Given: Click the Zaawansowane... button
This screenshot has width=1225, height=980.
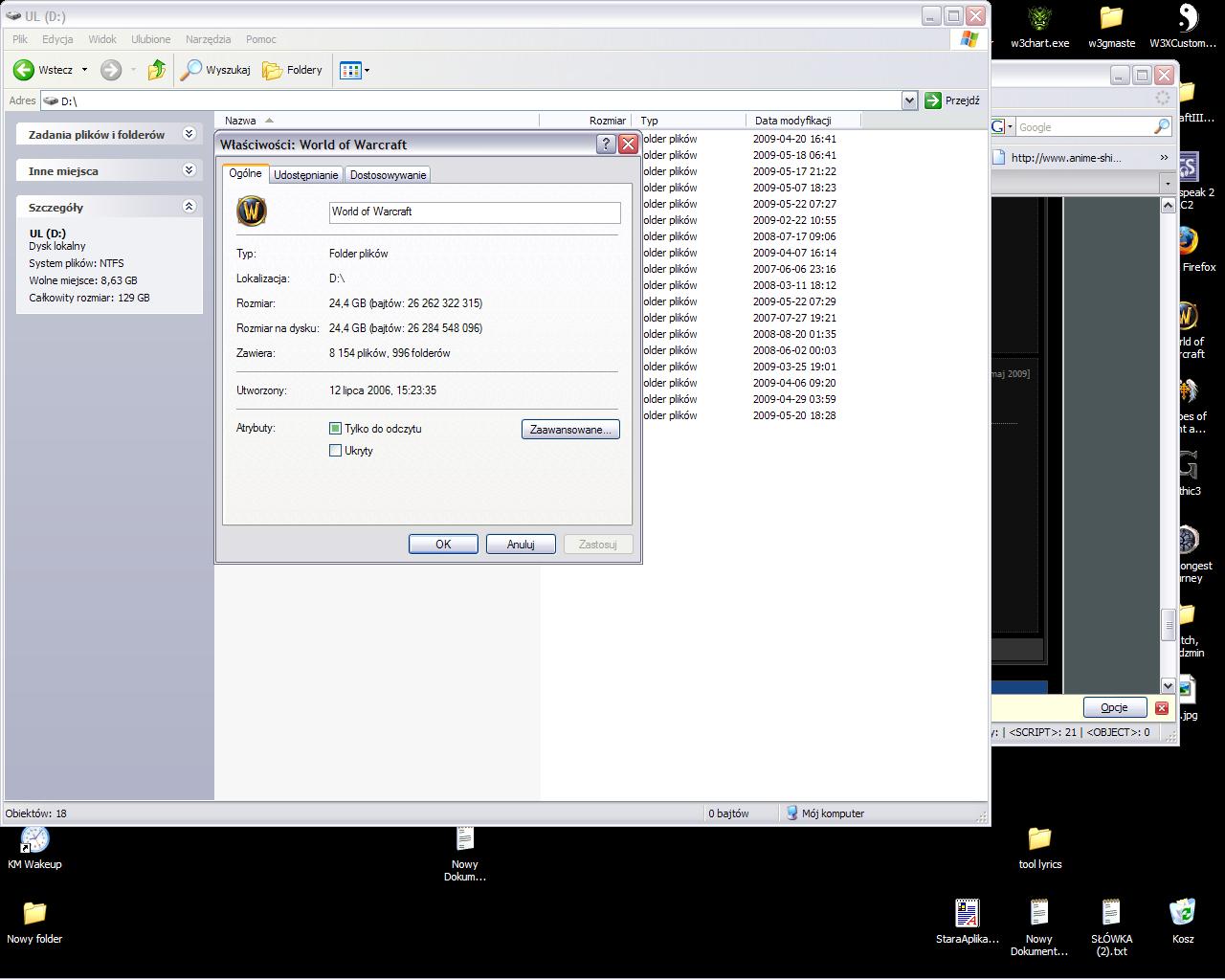Looking at the screenshot, I should [x=570, y=430].
